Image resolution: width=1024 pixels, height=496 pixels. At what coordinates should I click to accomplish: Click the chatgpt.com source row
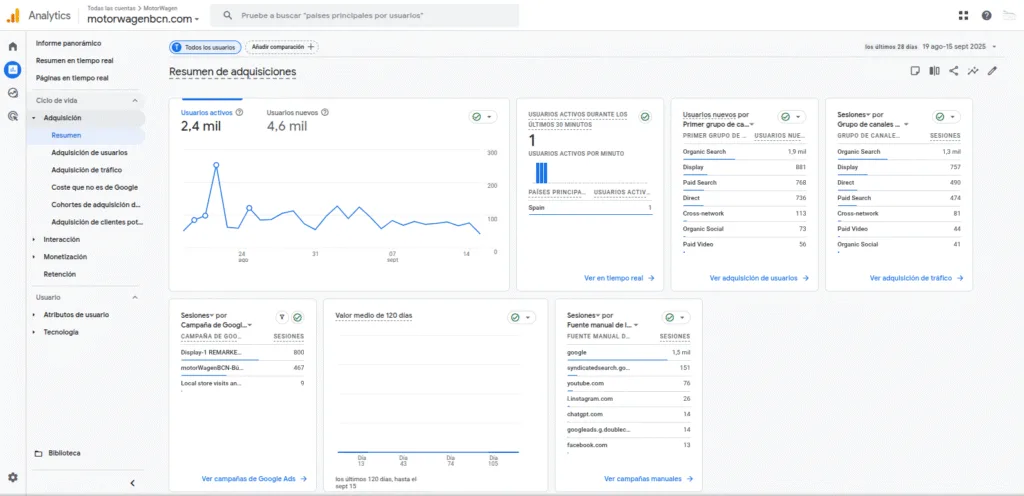[x=629, y=414]
